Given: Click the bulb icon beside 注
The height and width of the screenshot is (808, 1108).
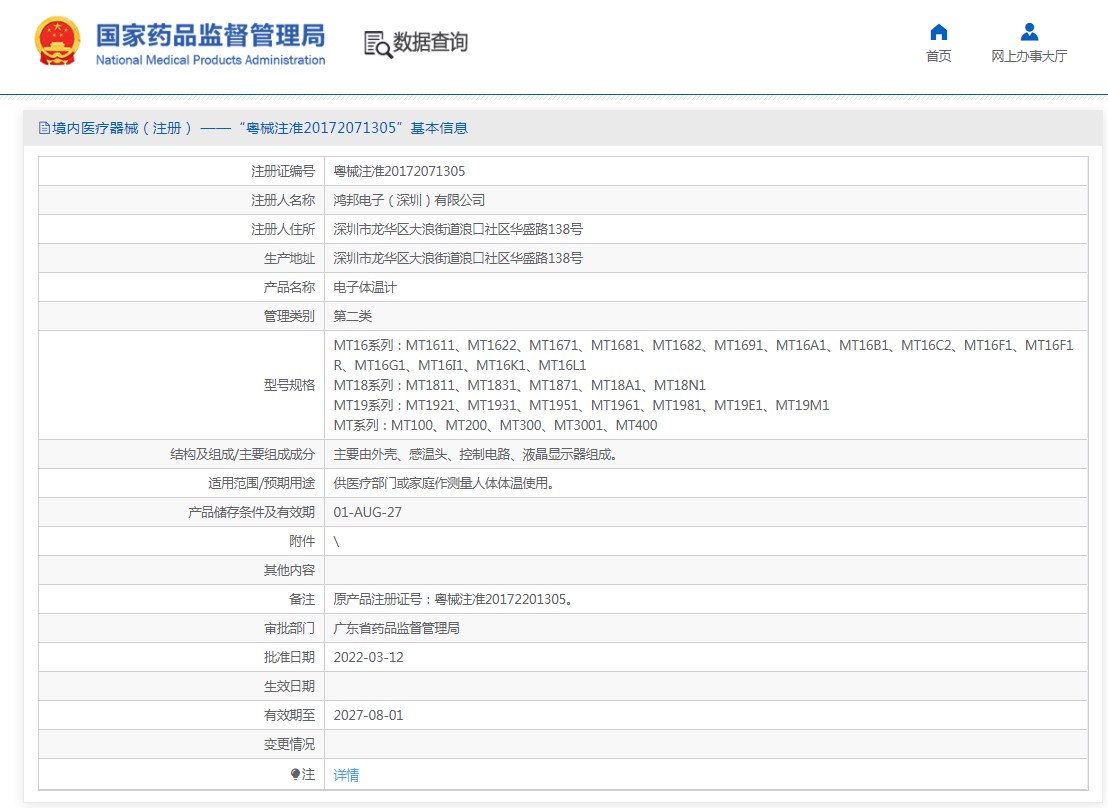Looking at the screenshot, I should (295, 774).
